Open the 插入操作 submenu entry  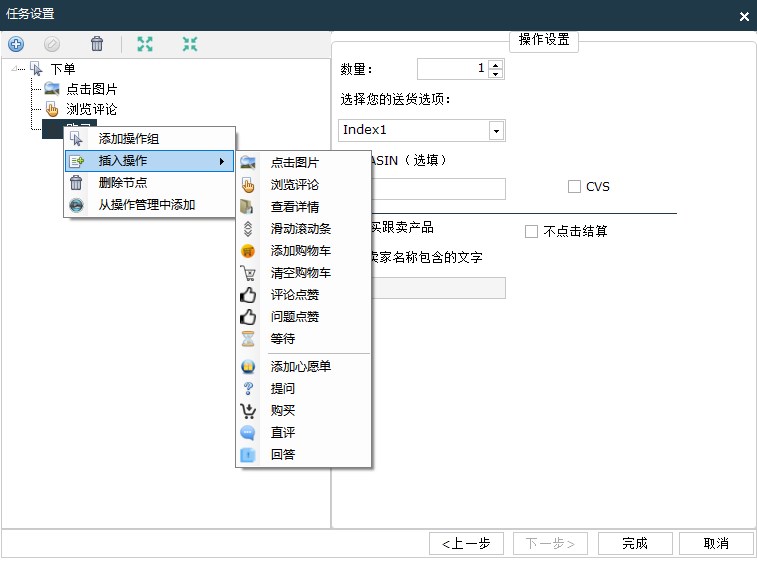point(150,161)
